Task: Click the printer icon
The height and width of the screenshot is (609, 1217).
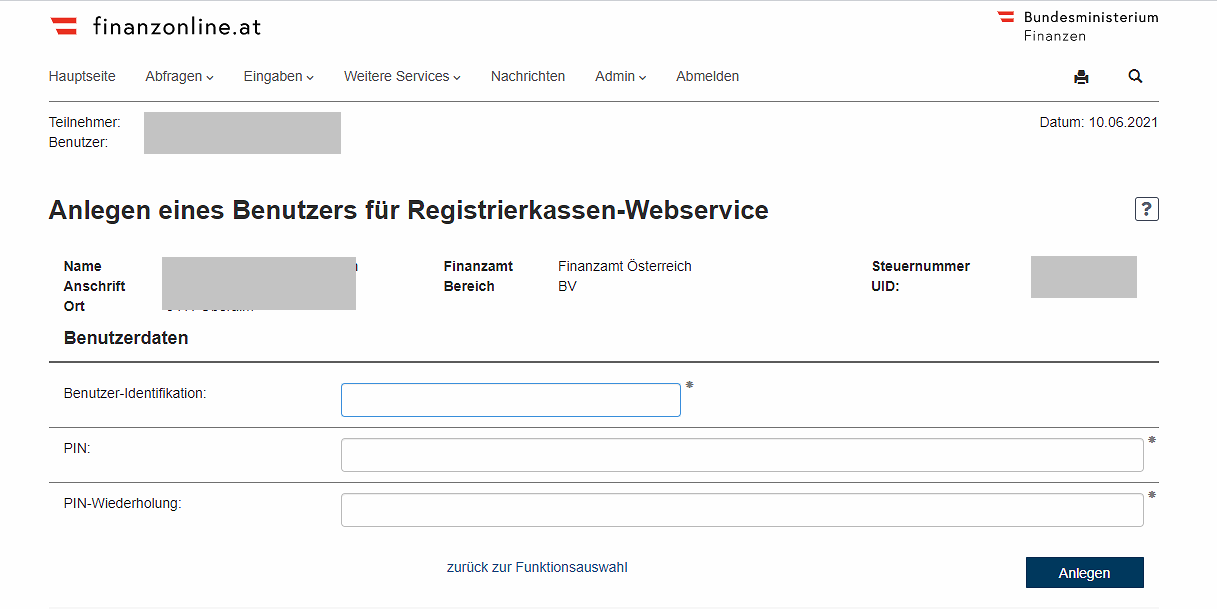Action: (x=1081, y=77)
